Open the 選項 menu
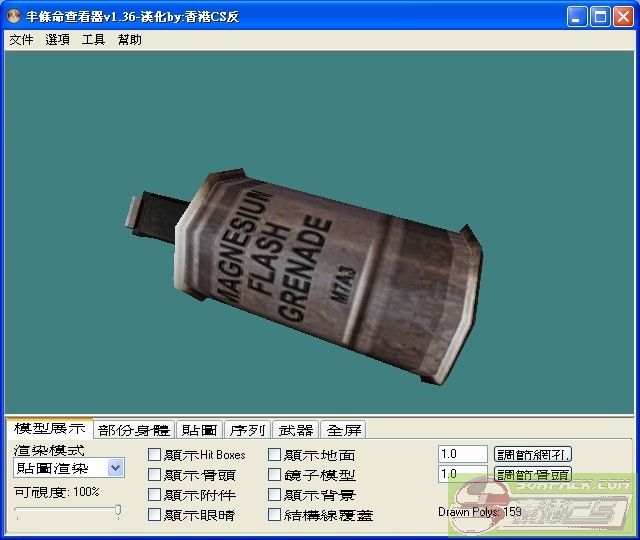 click(57, 40)
